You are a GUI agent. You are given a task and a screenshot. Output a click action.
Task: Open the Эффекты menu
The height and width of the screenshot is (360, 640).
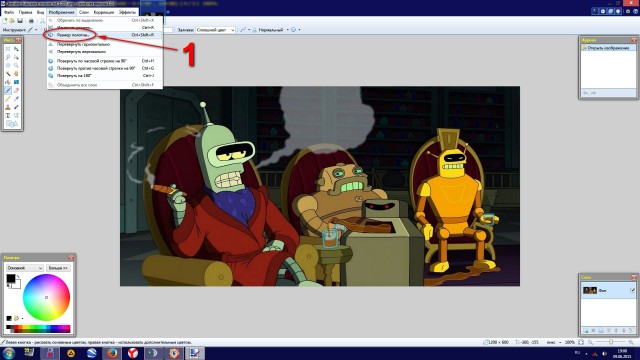[x=127, y=12]
